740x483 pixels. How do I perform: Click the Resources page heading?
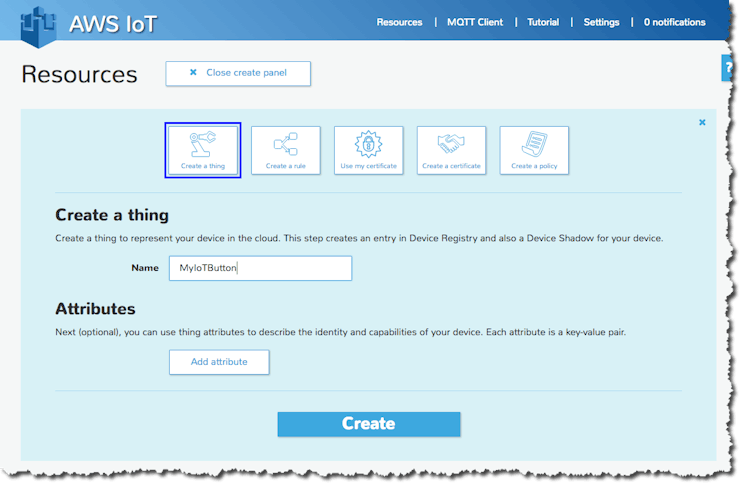(x=79, y=74)
